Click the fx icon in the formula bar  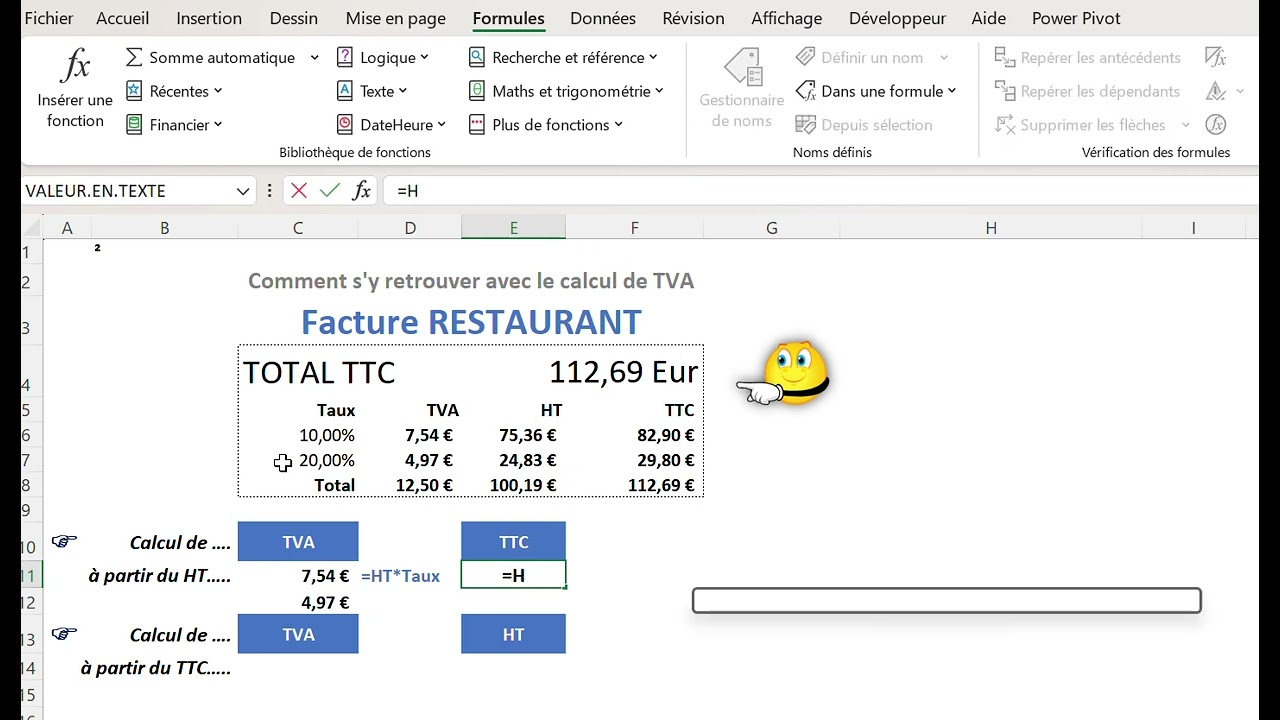[x=361, y=190]
